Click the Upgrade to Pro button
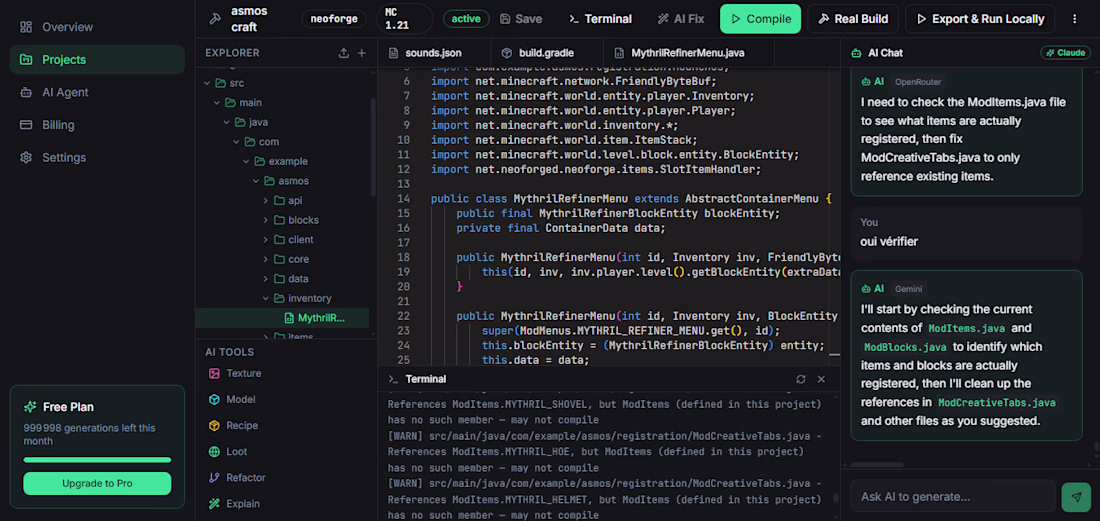The height and width of the screenshot is (521, 1100). (x=97, y=483)
